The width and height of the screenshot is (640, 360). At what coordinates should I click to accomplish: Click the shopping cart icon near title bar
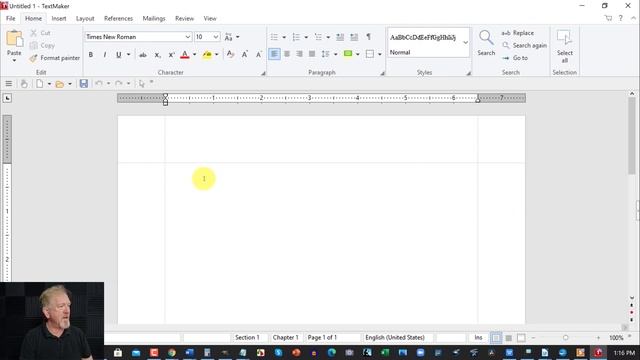point(608,18)
